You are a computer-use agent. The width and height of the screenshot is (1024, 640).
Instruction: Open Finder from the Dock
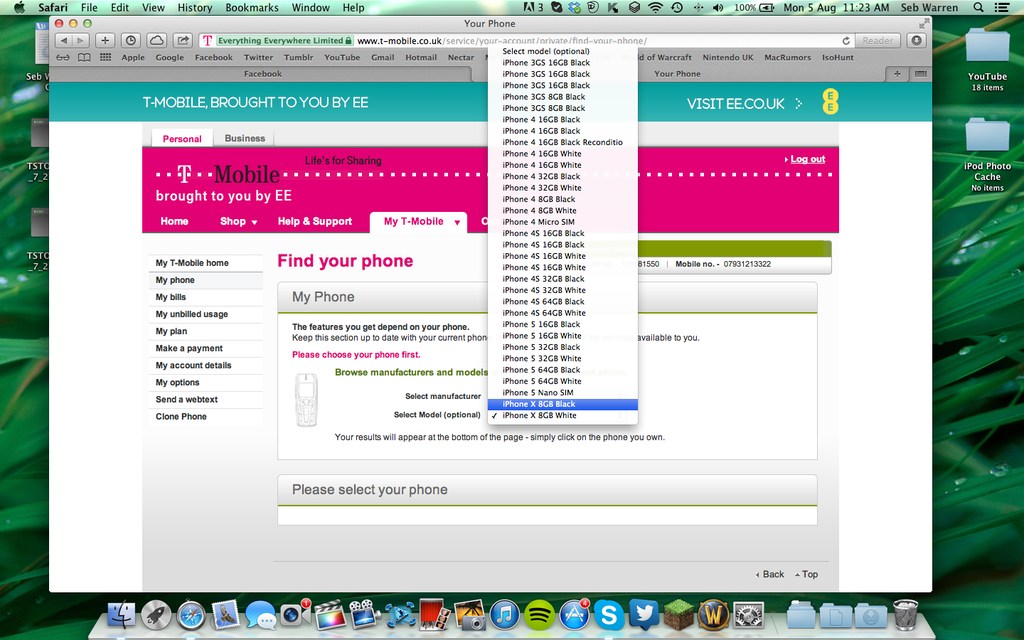coord(121,615)
